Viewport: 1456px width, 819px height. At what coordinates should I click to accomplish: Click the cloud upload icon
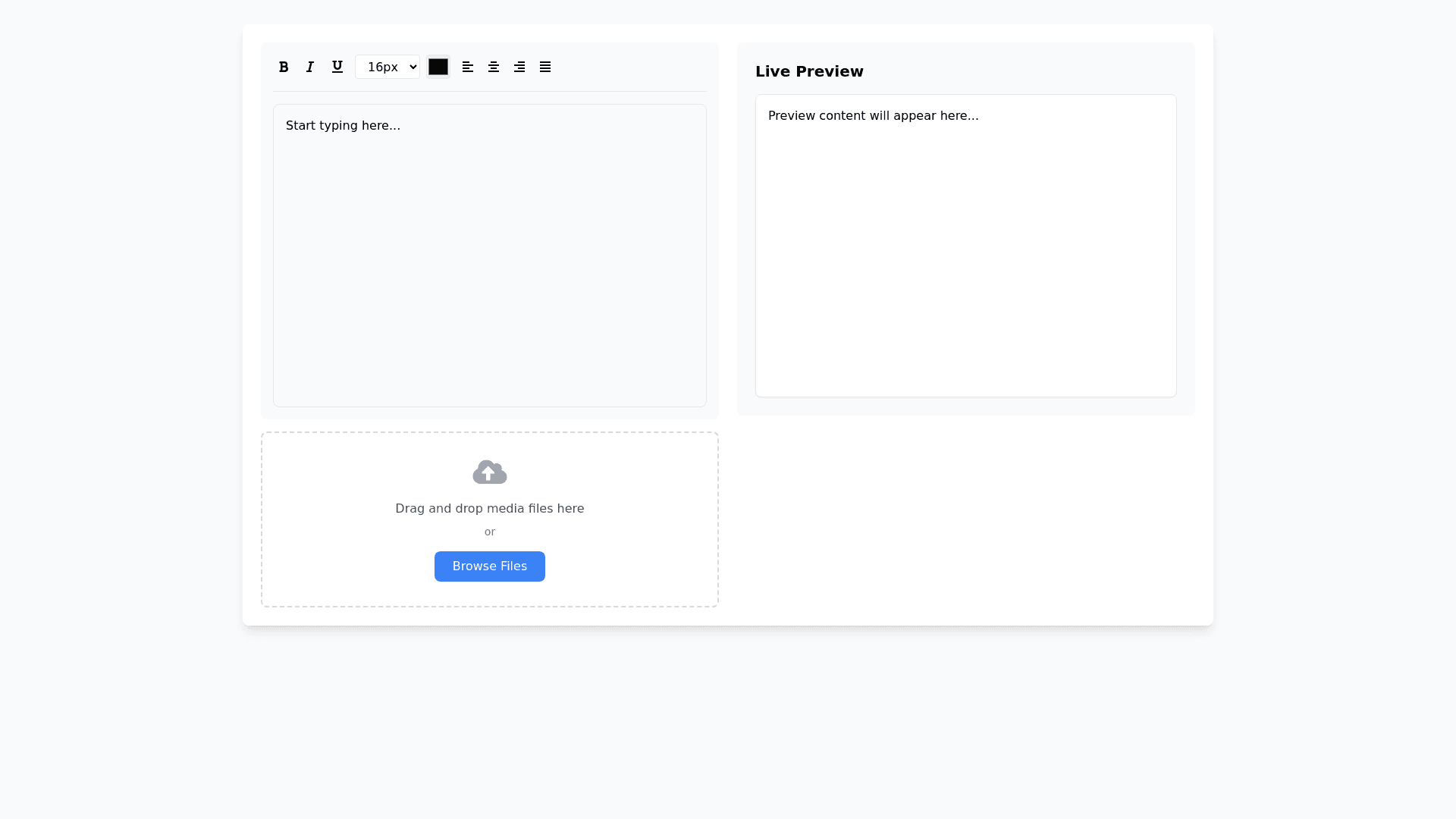click(x=490, y=472)
